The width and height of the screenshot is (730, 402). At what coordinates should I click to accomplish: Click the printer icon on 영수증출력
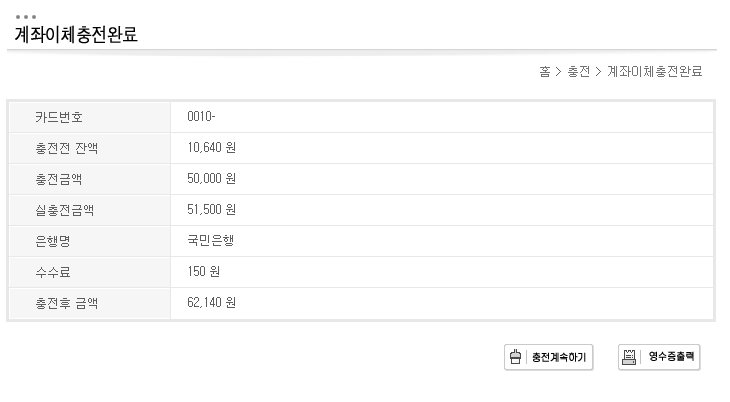629,357
